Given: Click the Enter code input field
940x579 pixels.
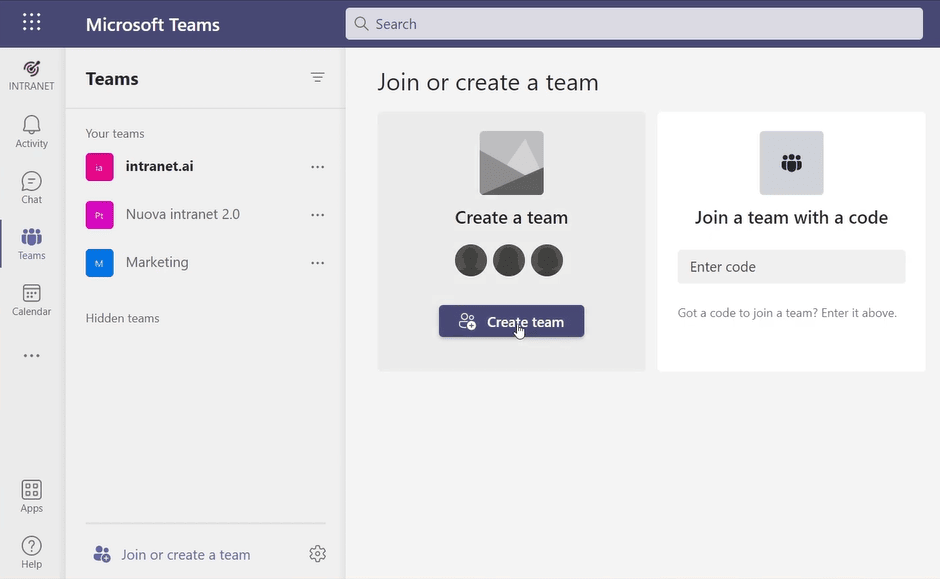Looking at the screenshot, I should pos(791,267).
